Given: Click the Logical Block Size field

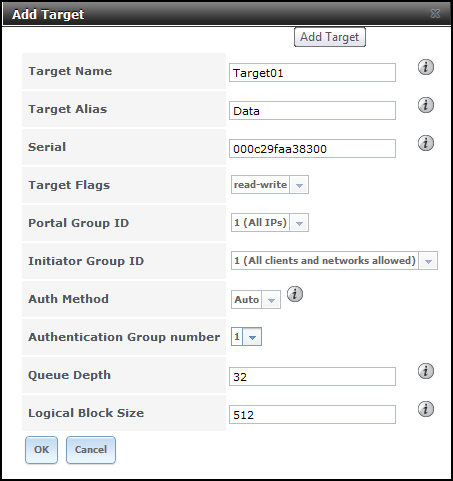Looking at the screenshot, I should [x=312, y=415].
